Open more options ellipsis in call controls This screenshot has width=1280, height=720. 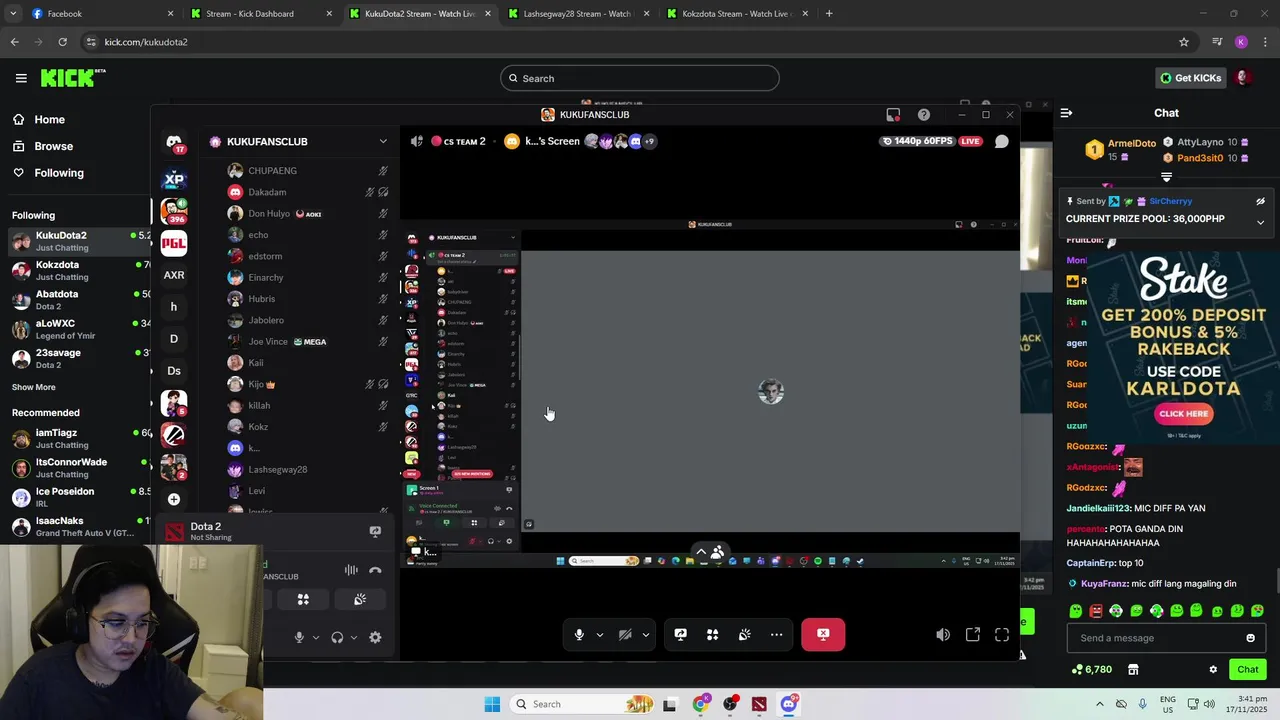click(777, 634)
